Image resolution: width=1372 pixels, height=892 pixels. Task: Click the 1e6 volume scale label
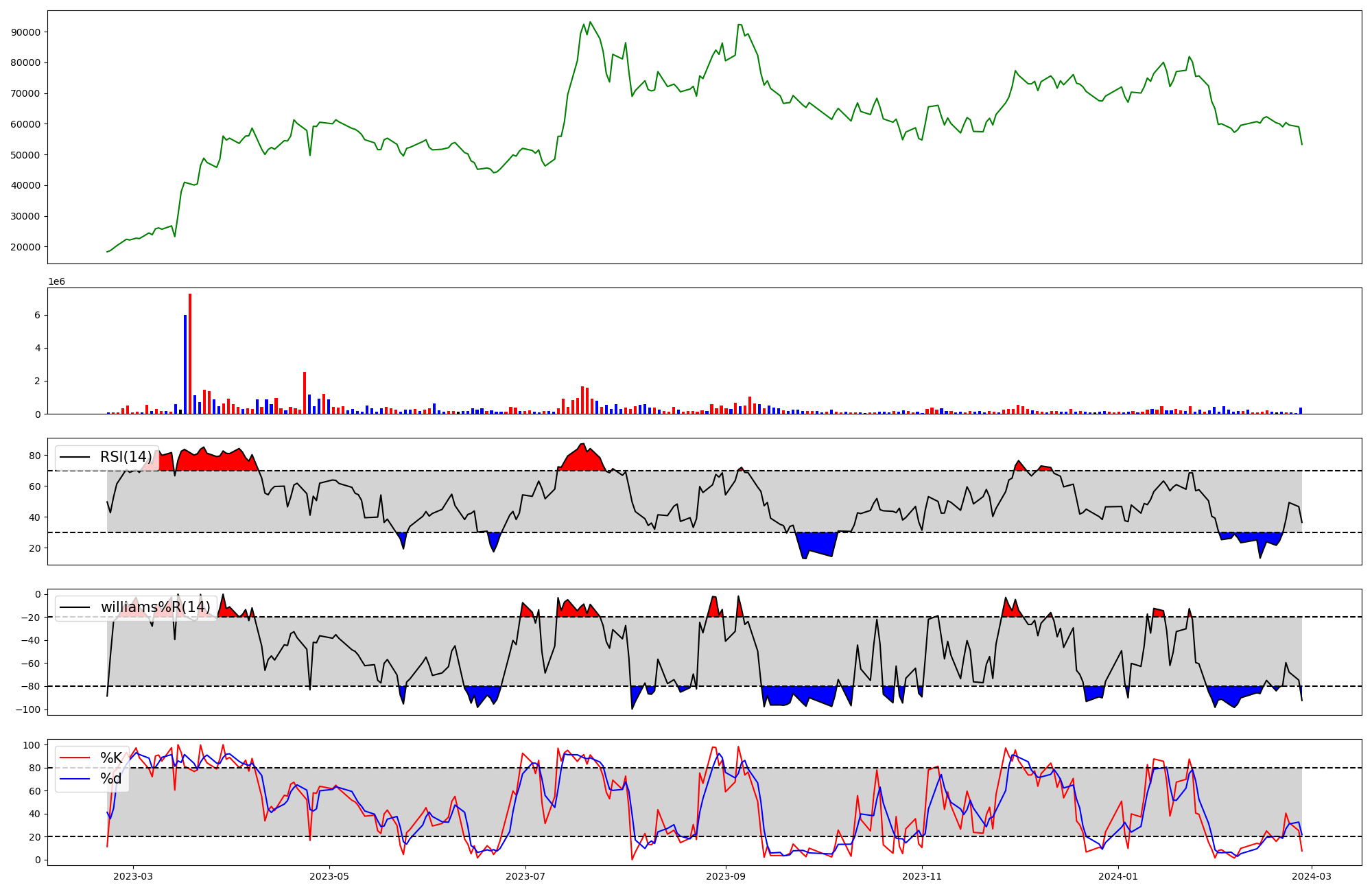tap(56, 282)
